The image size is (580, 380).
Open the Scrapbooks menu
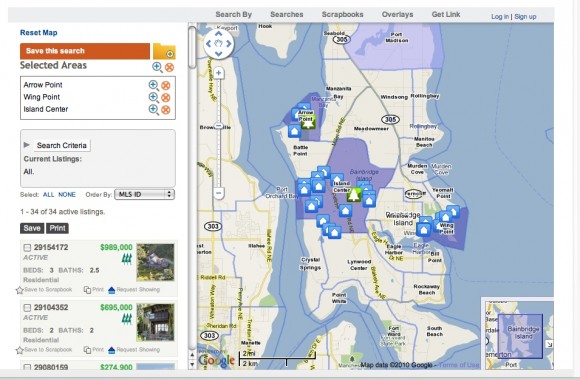(x=343, y=14)
